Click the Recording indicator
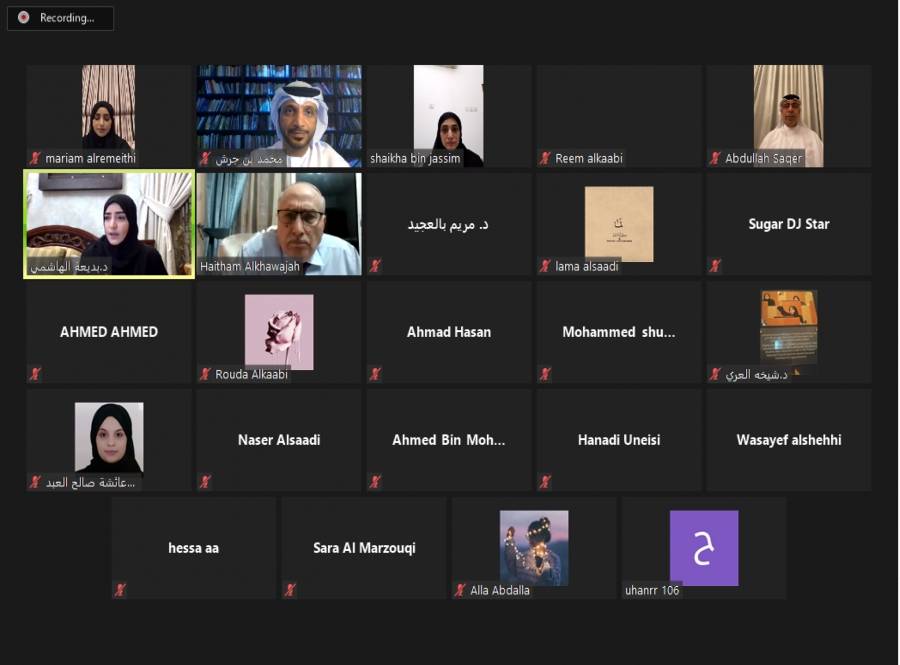The width and height of the screenshot is (900, 665). 60,18
